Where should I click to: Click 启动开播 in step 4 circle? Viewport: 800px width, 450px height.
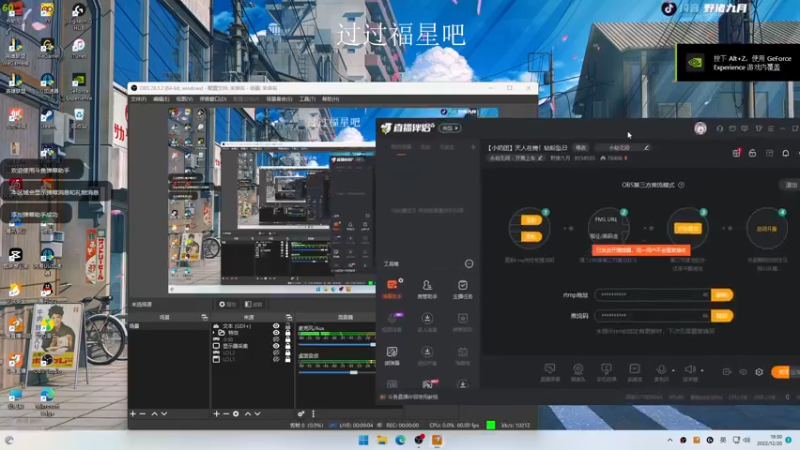766,229
